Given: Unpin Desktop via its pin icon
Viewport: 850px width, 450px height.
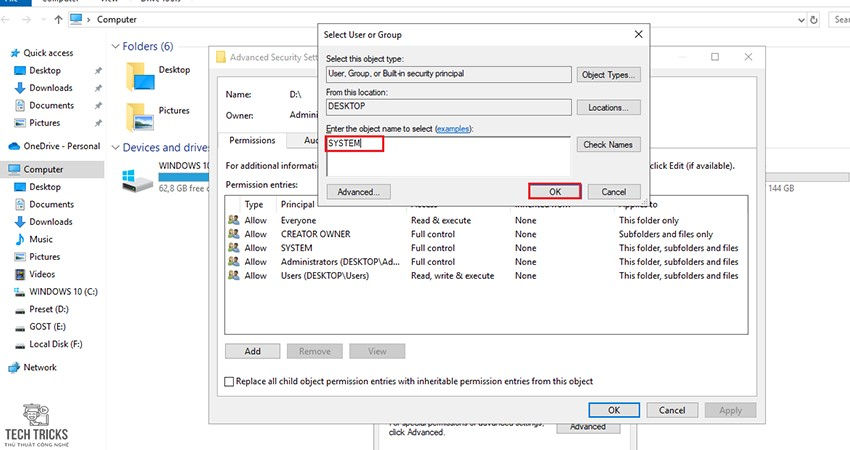Looking at the screenshot, I should click(x=98, y=70).
